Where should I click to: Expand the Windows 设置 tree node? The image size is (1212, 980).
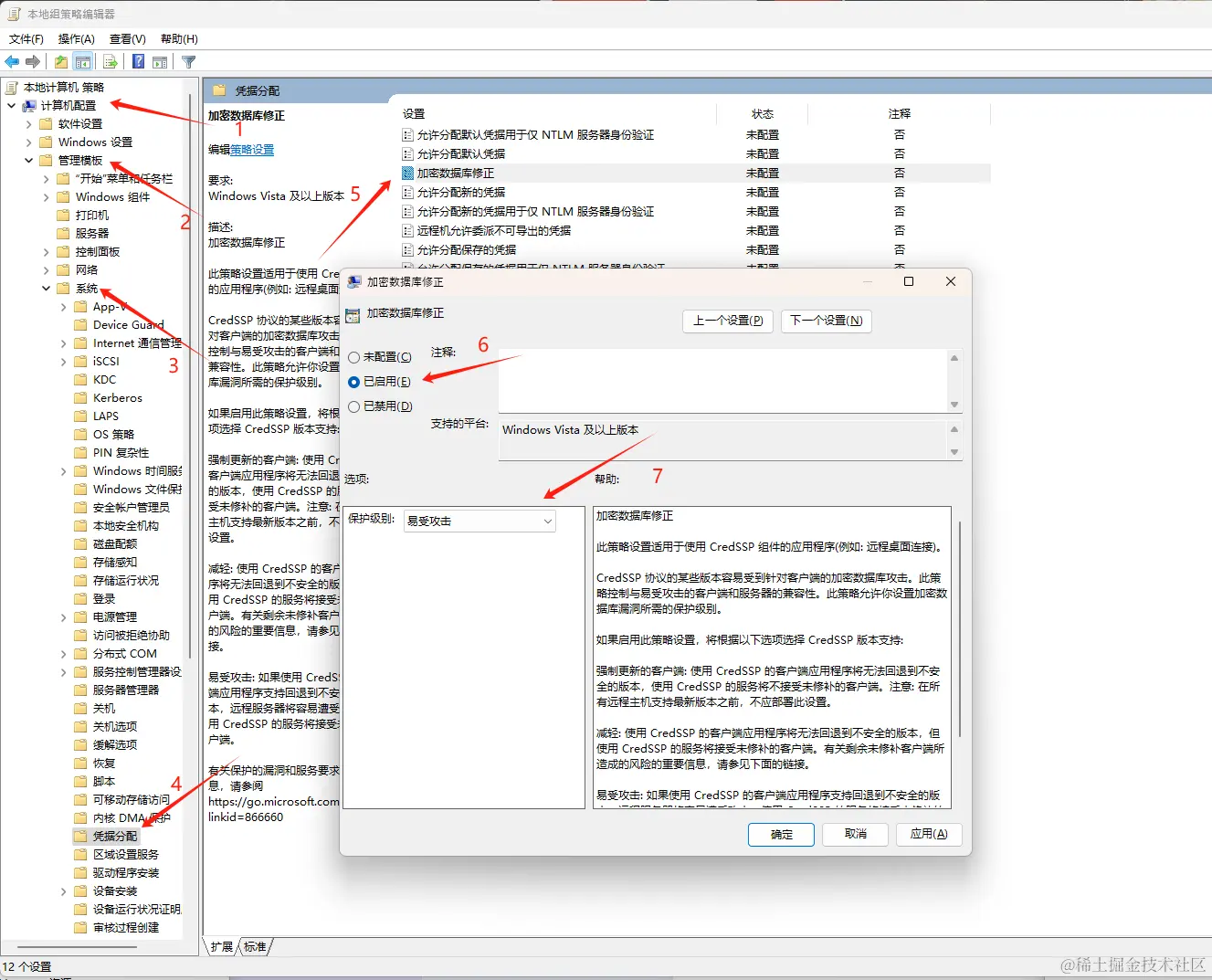click(28, 142)
